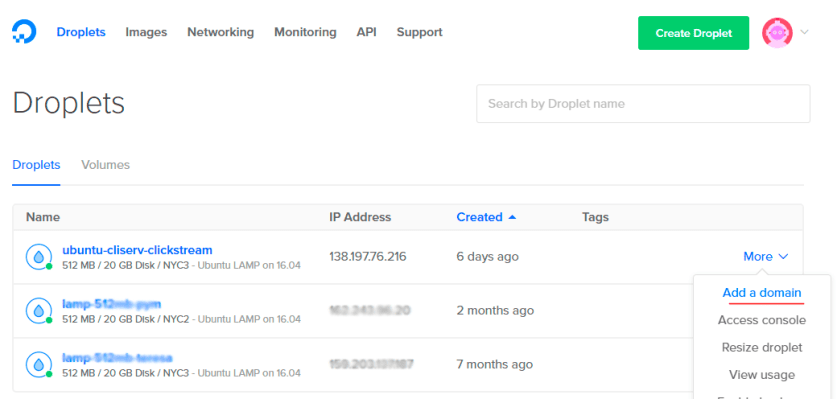Toggle sort arrow next to Created

tap(512, 217)
